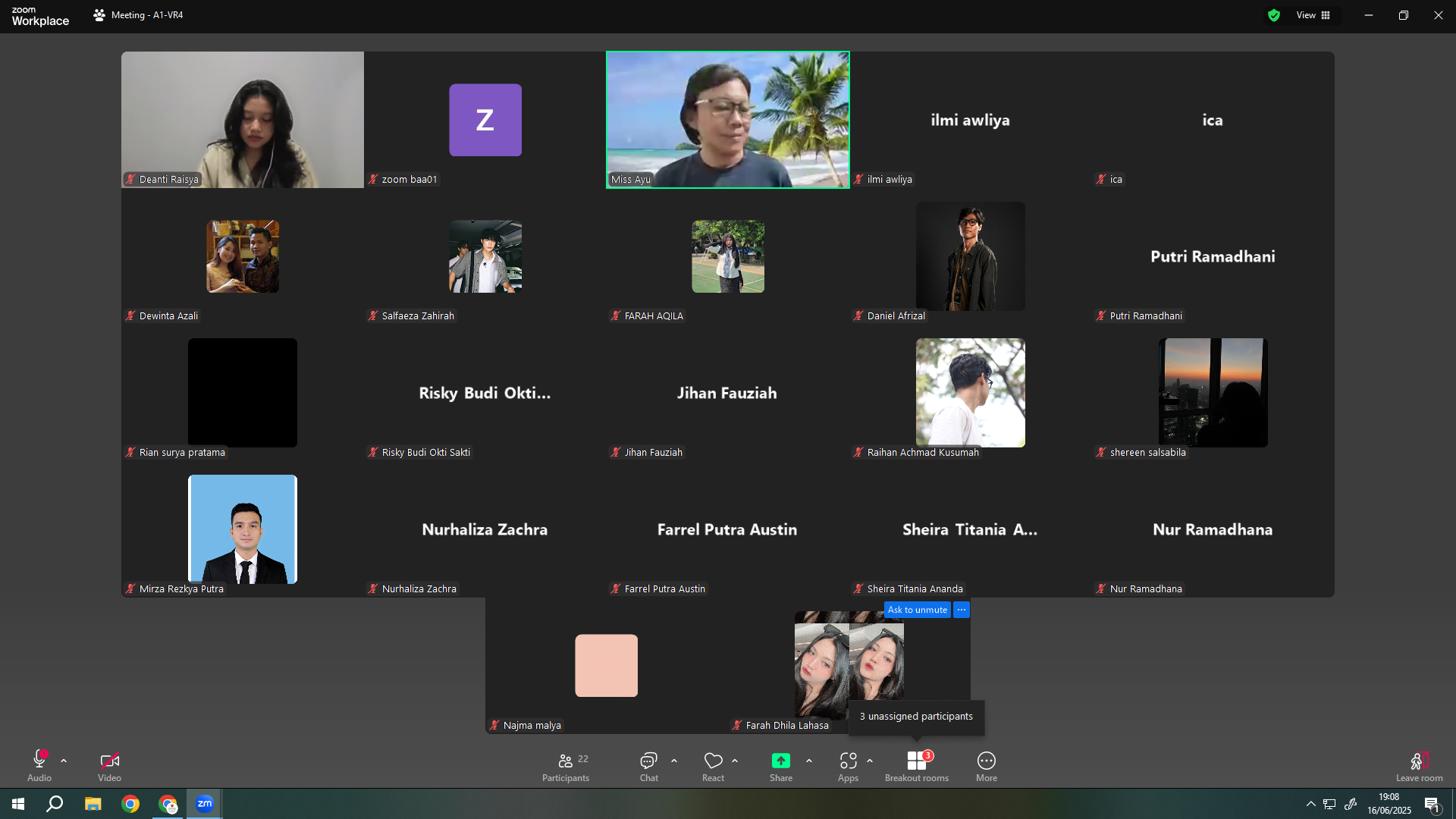The image size is (1456, 819).
Task: Open the three-dot menu on Farah's tile
Action: coord(962,610)
